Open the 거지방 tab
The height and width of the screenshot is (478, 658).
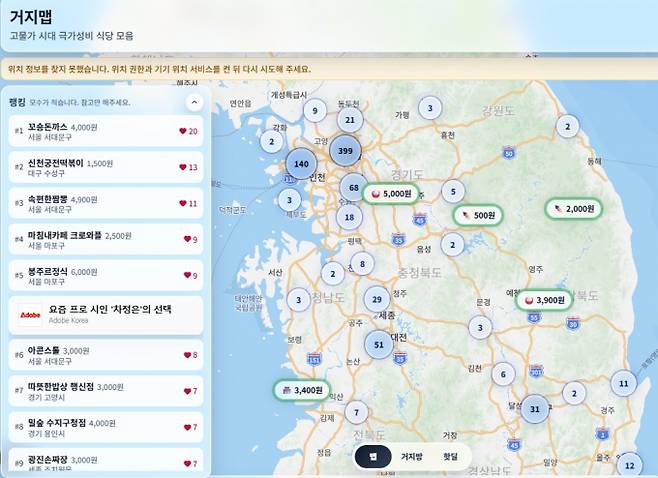click(x=411, y=457)
